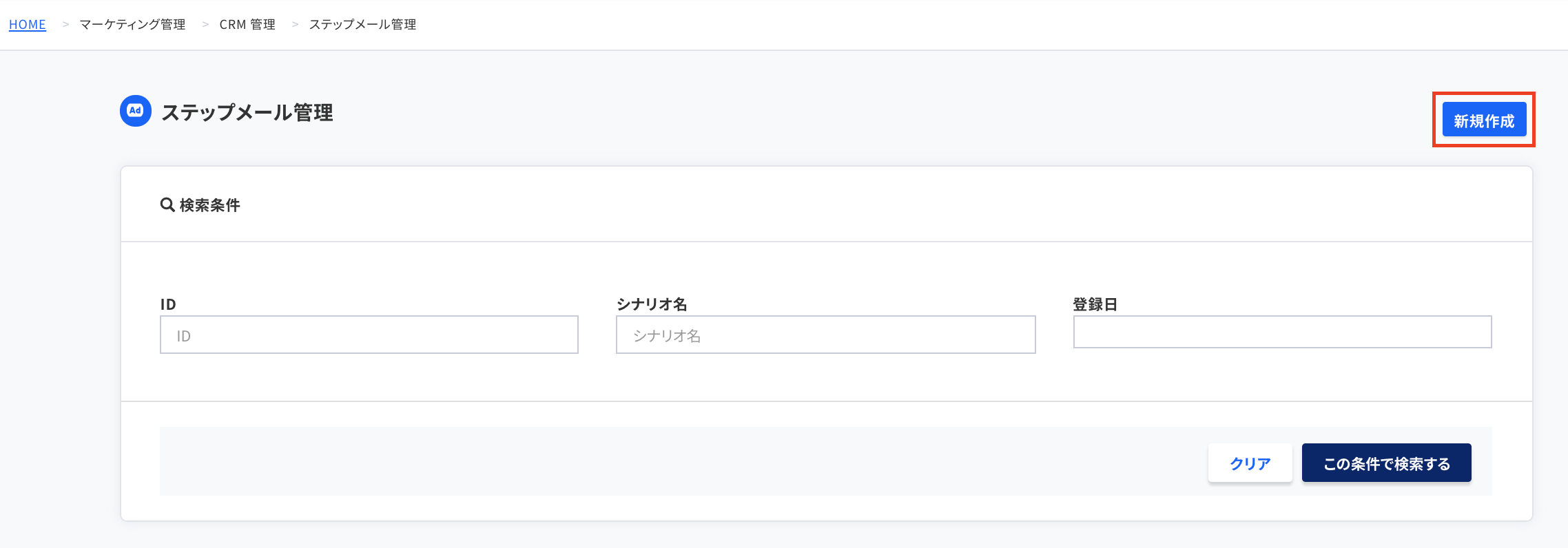The width and height of the screenshot is (1568, 548).
Task: Open the 登録日 date field
Action: click(1283, 332)
